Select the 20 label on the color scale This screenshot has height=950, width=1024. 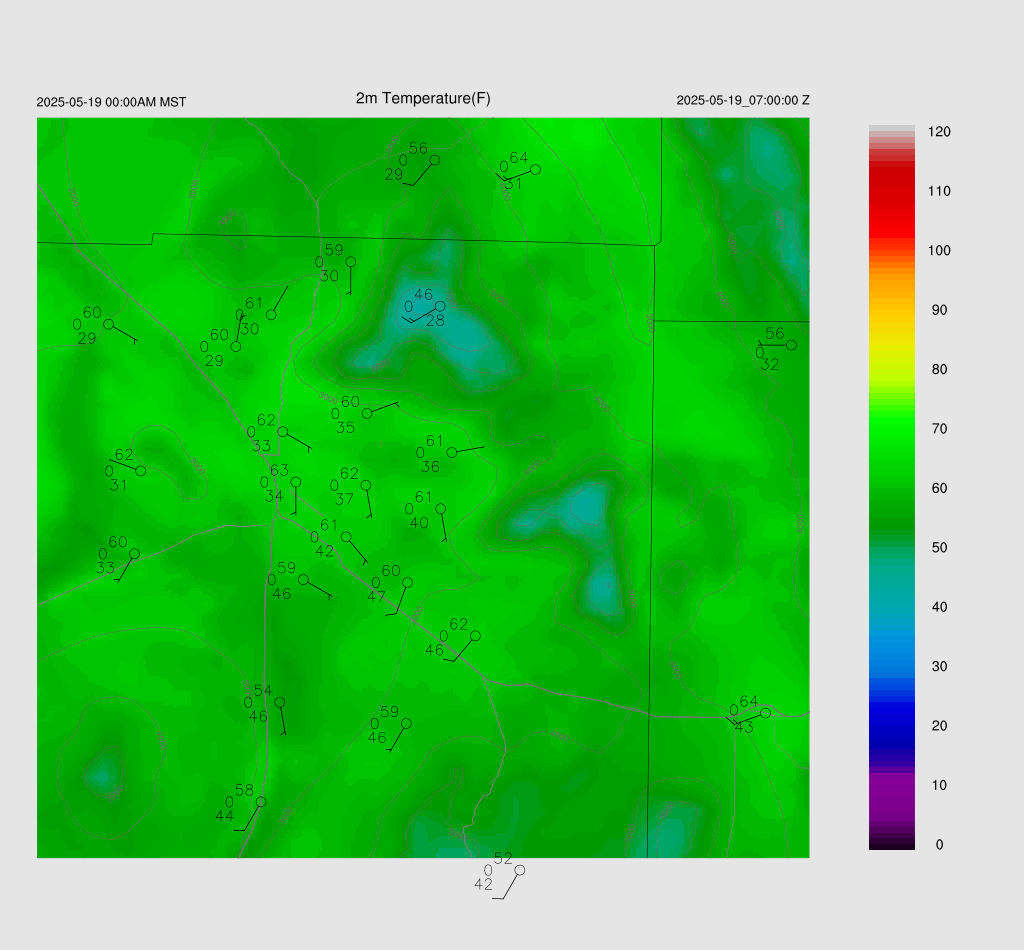click(x=939, y=726)
